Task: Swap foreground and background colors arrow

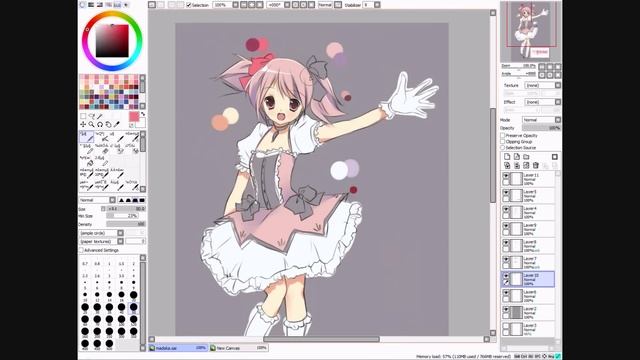Action: [143, 114]
